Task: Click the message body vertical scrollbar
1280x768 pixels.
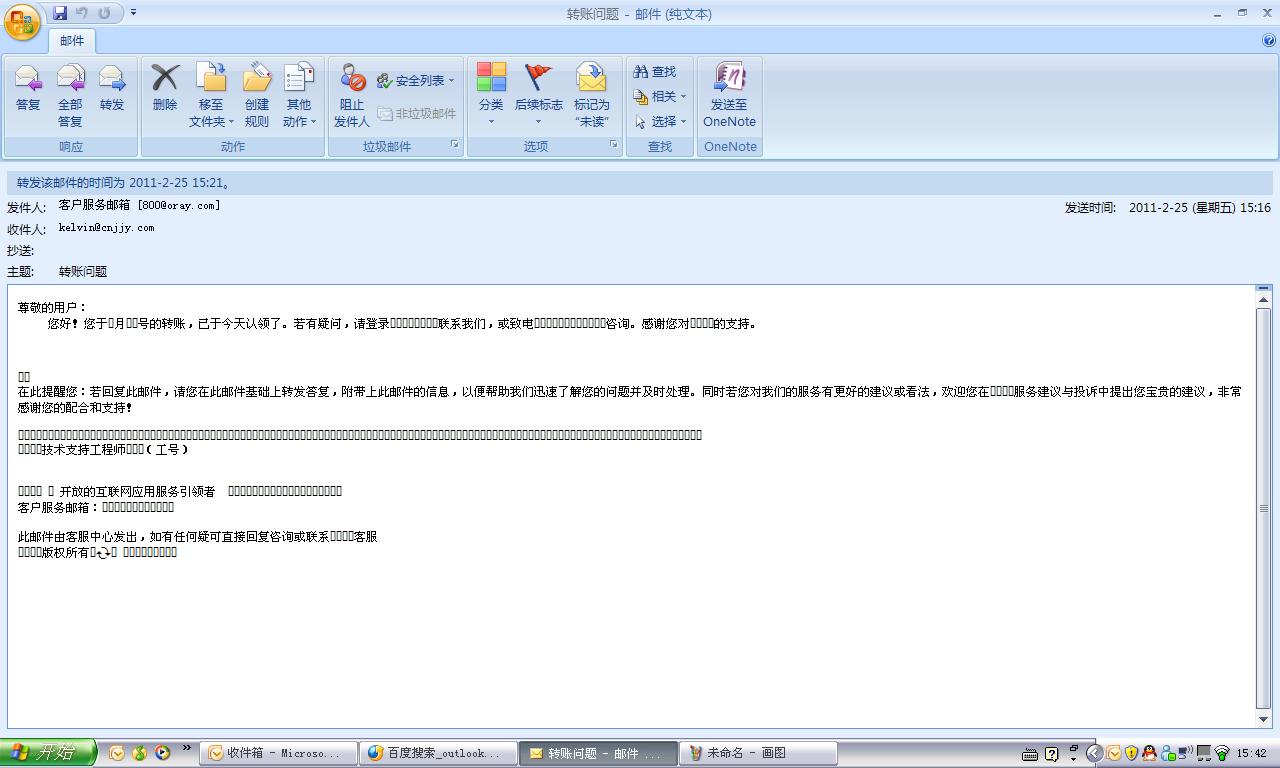Action: pos(1263,507)
